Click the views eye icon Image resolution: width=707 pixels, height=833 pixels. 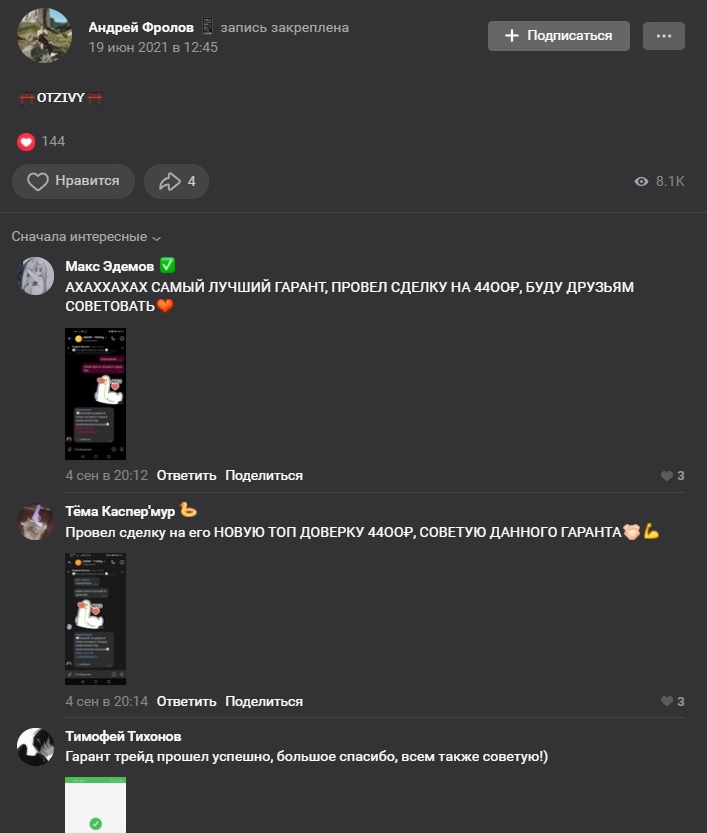tap(641, 182)
